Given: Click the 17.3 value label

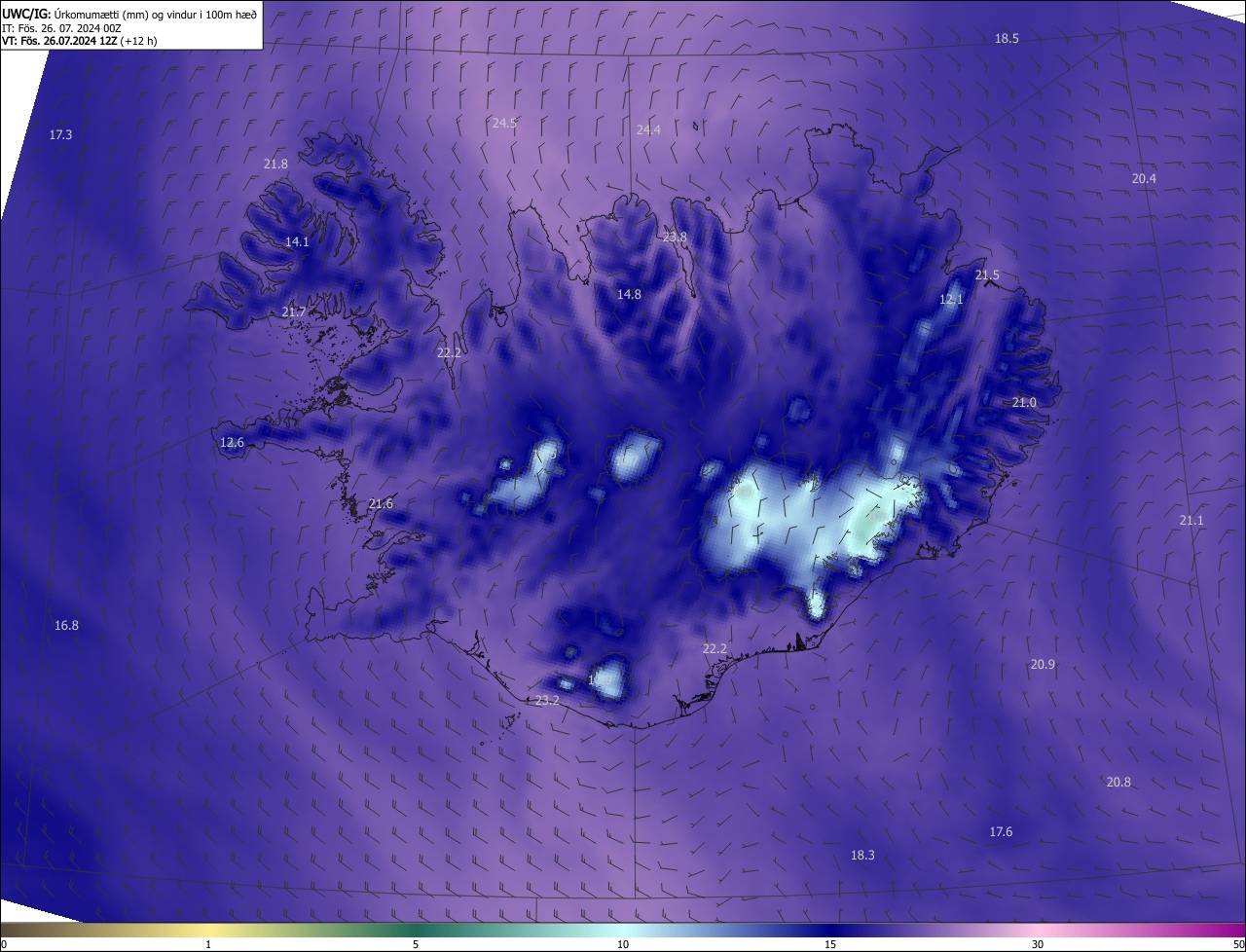Looking at the screenshot, I should tap(60, 134).
